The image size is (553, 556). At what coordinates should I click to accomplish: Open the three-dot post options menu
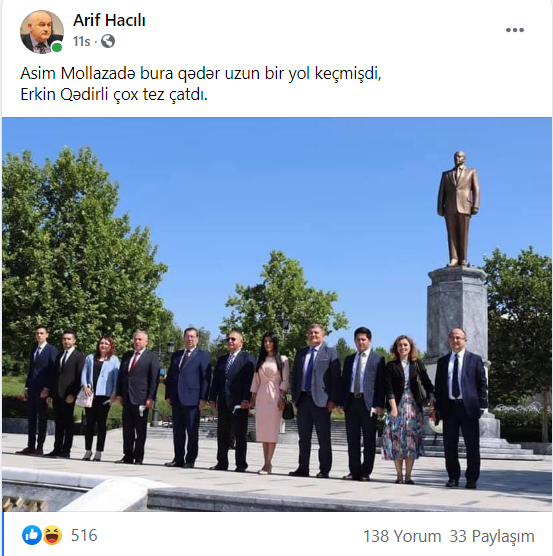[x=515, y=30]
